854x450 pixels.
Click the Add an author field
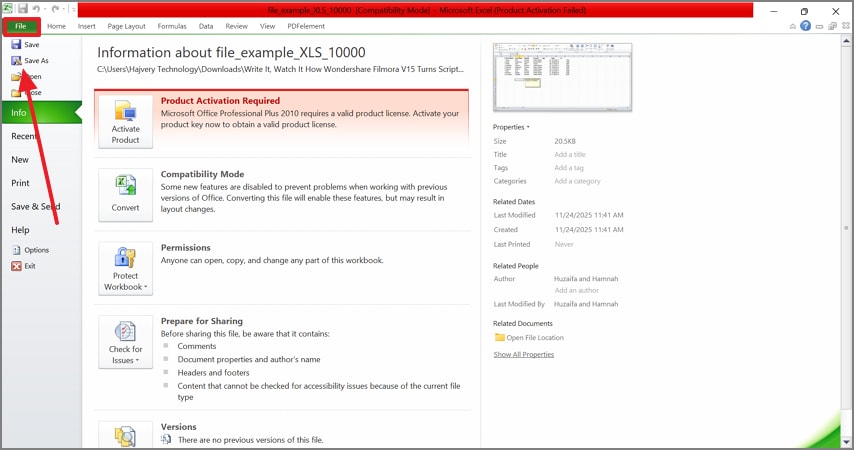point(576,290)
